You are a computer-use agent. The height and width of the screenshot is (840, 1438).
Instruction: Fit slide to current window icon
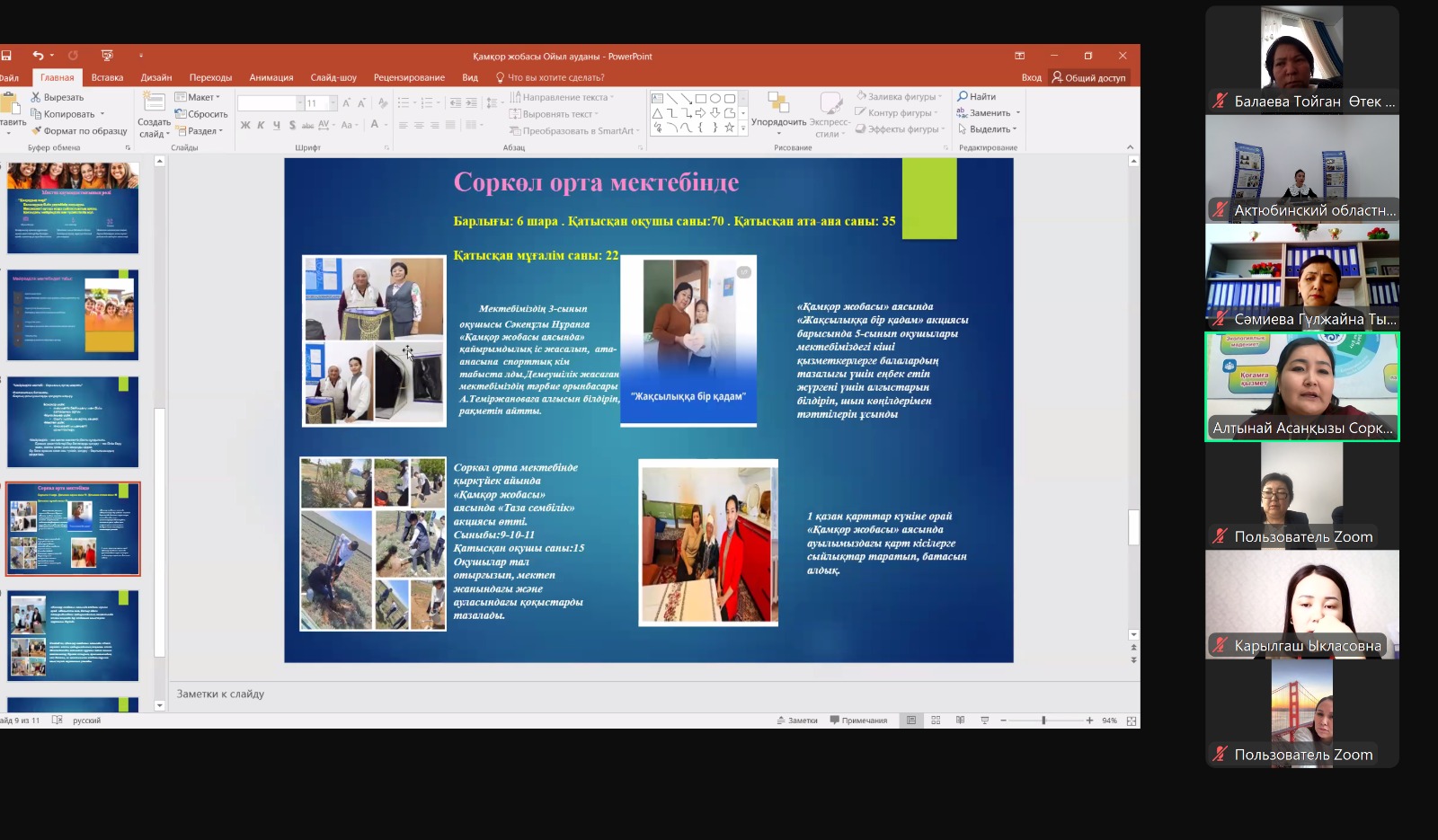pyautogui.click(x=1132, y=721)
